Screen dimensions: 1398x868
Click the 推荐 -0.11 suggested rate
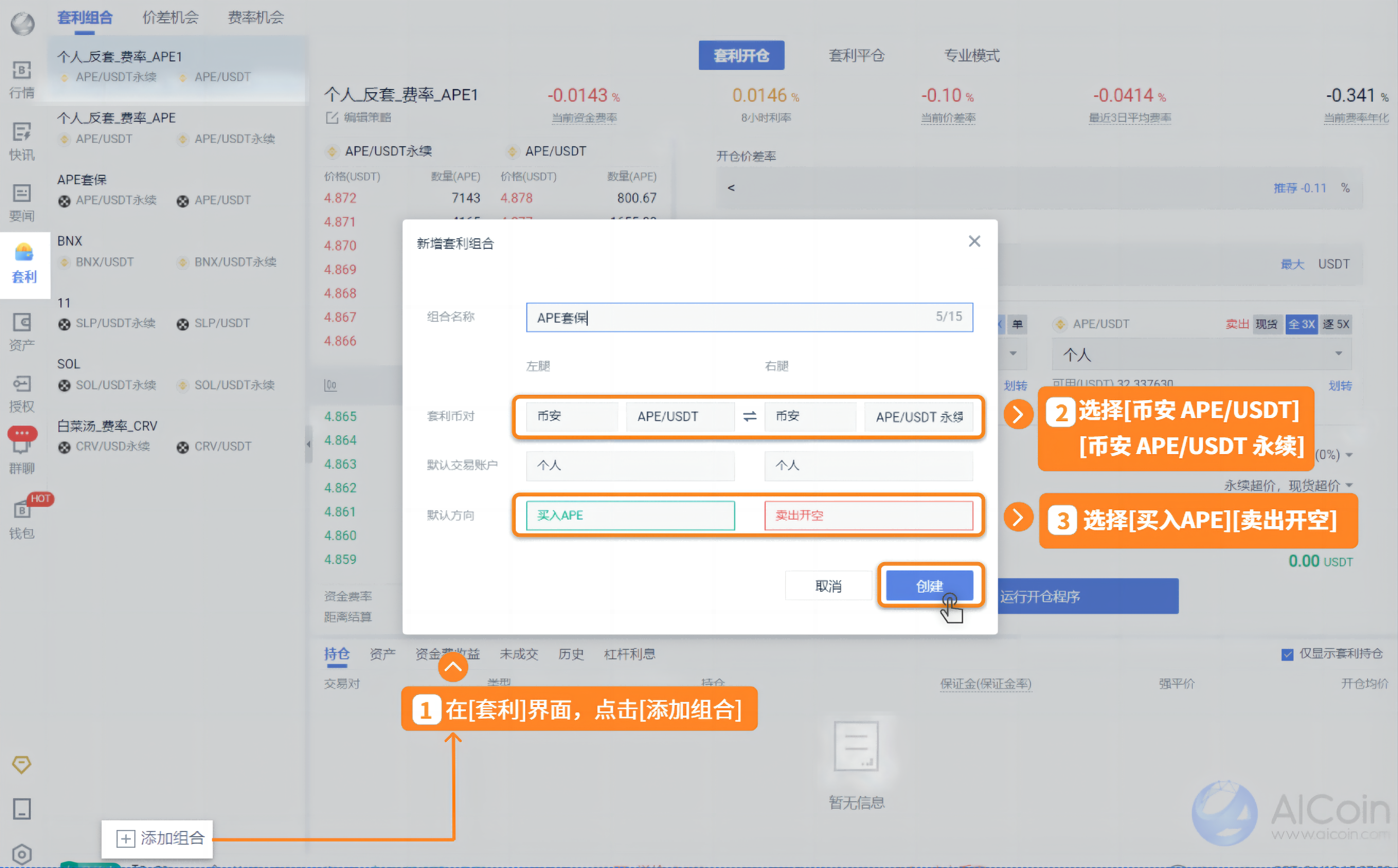pyautogui.click(x=1300, y=188)
